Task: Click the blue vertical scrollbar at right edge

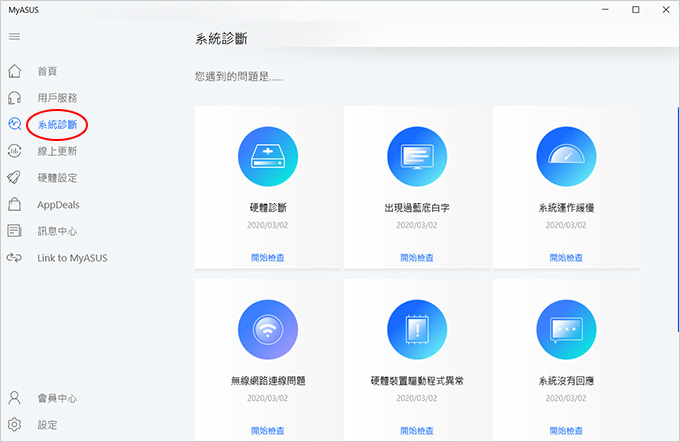Action: coord(678,219)
